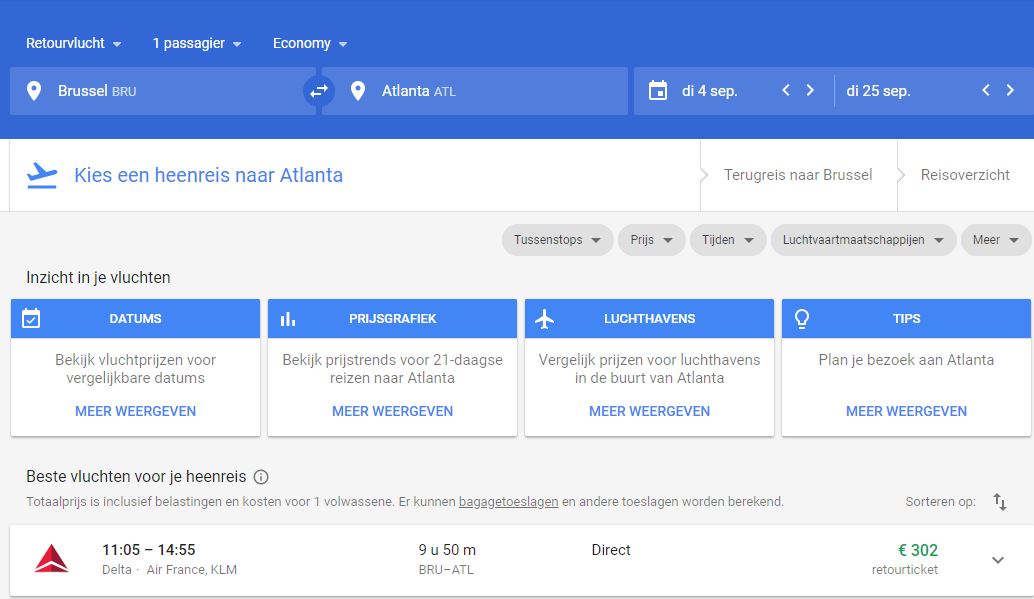
Task: Click the retourticket label
Action: coord(905,570)
